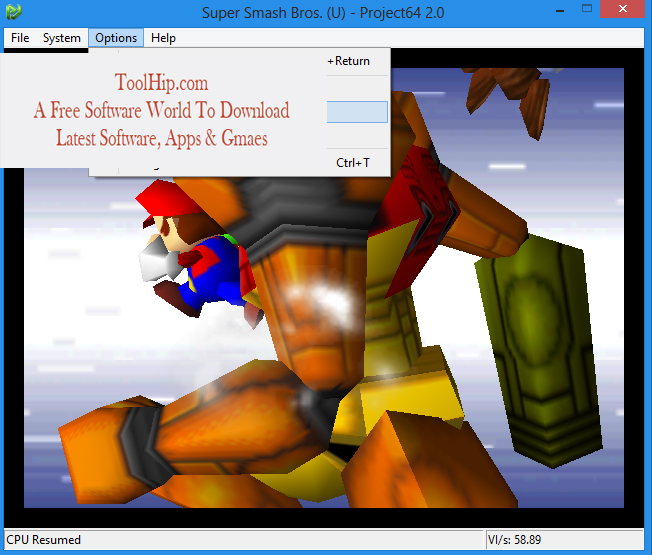Close the open Options menu

[116, 38]
